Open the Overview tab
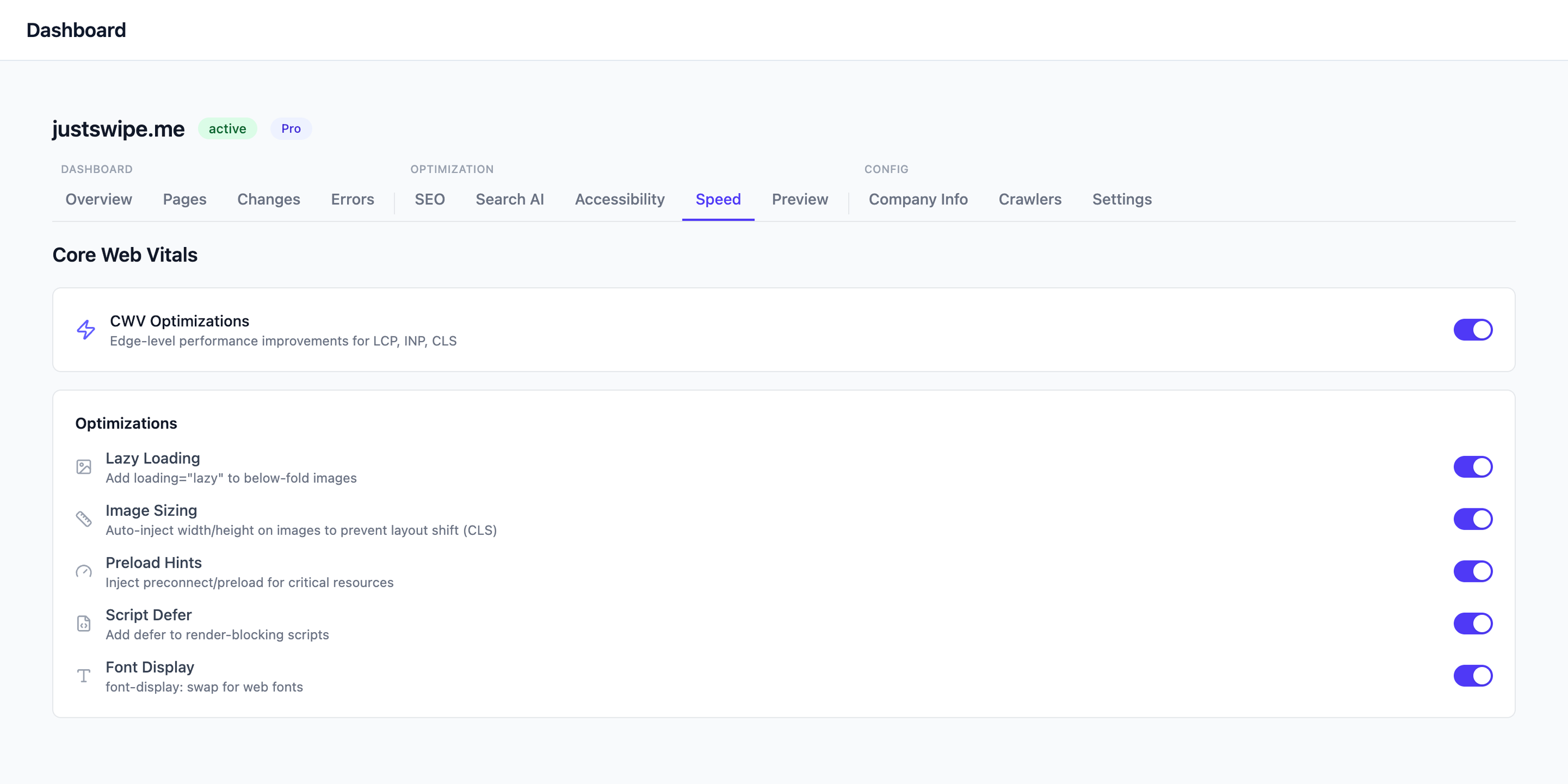Viewport: 1568px width, 784px height. tap(99, 200)
